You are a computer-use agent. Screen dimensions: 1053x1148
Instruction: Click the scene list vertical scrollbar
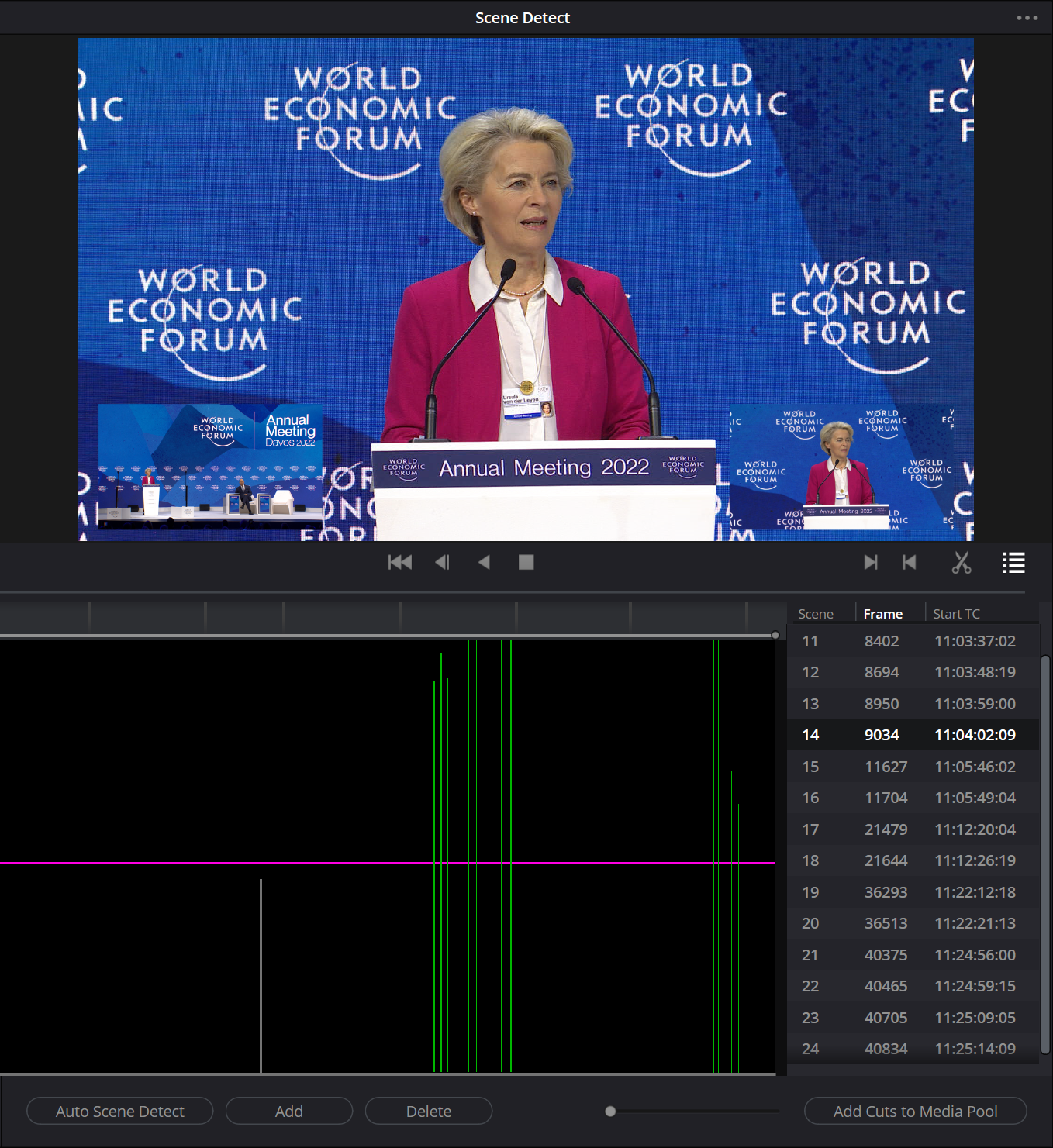tap(1045, 853)
